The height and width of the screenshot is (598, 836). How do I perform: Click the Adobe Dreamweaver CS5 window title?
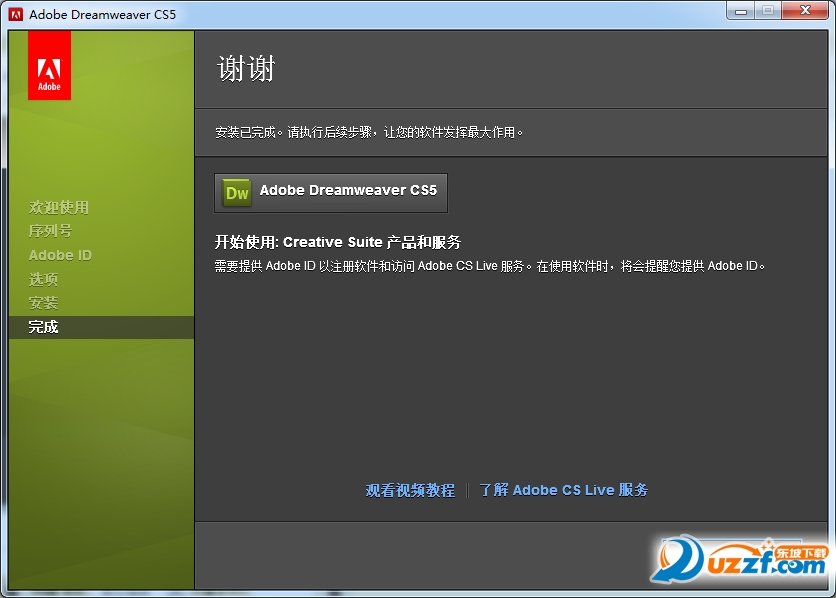pyautogui.click(x=102, y=14)
